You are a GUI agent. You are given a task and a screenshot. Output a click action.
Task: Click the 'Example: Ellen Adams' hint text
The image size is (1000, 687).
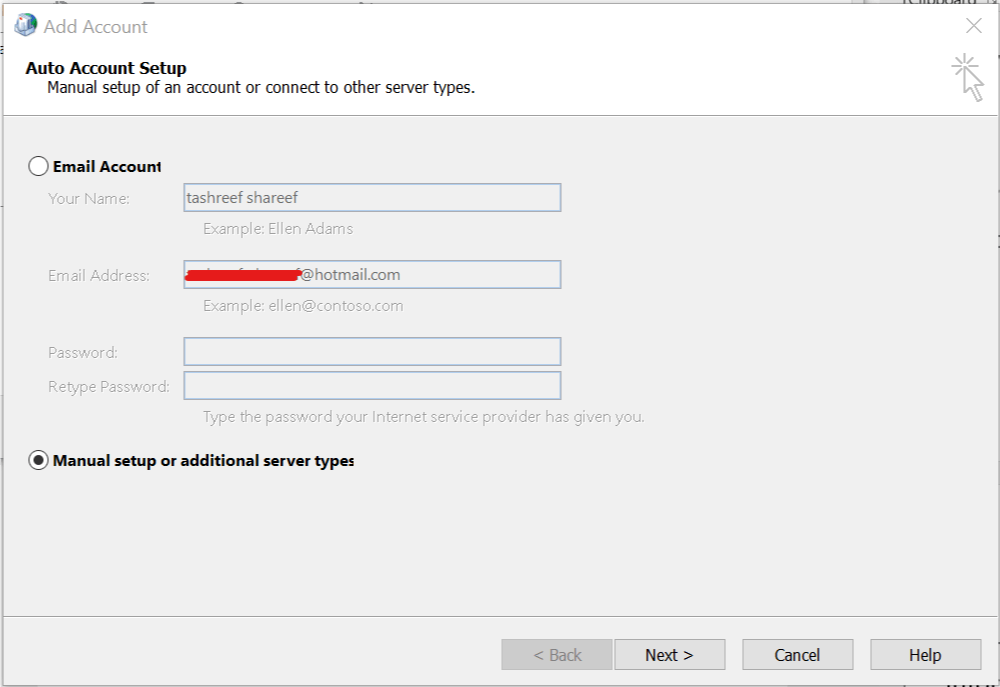point(278,229)
